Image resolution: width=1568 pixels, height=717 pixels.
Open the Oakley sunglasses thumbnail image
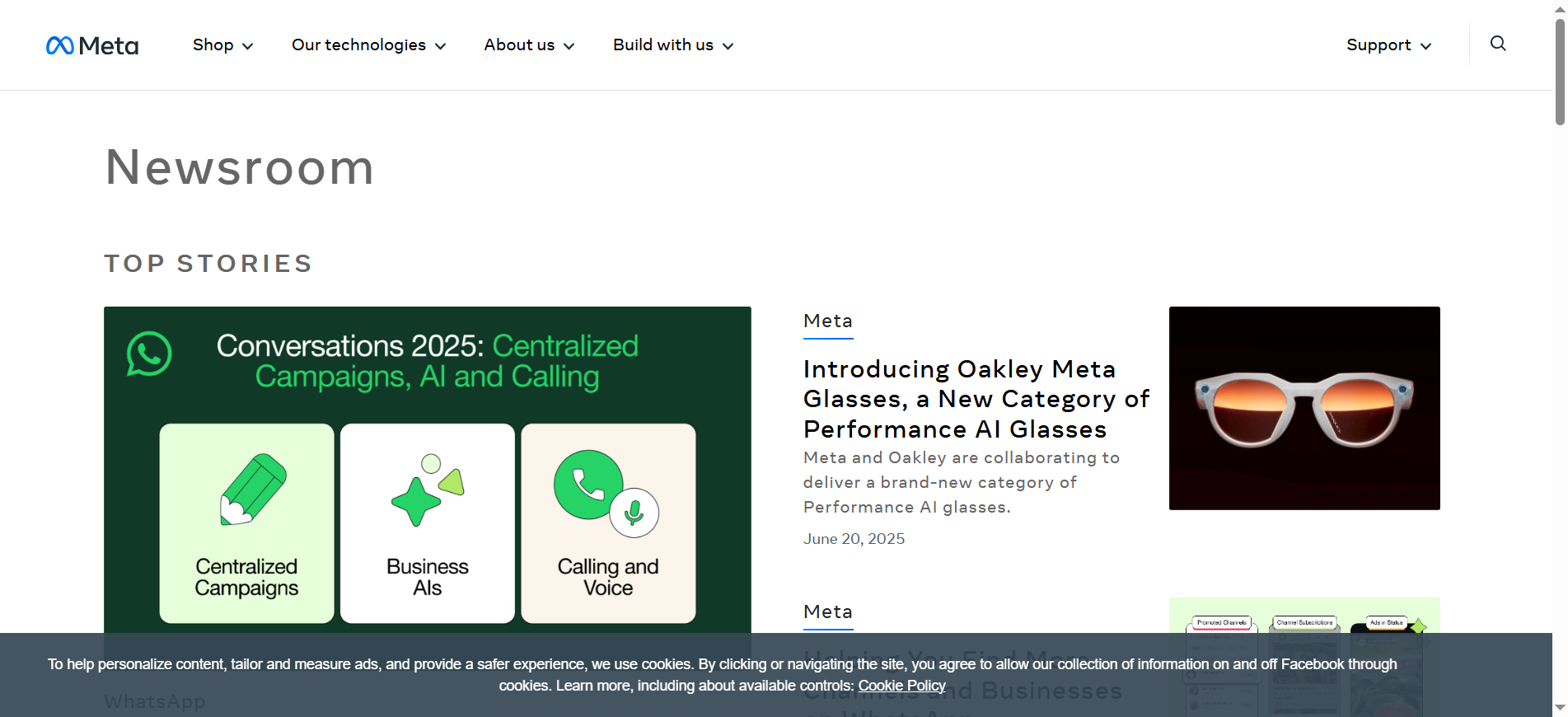pyautogui.click(x=1304, y=408)
